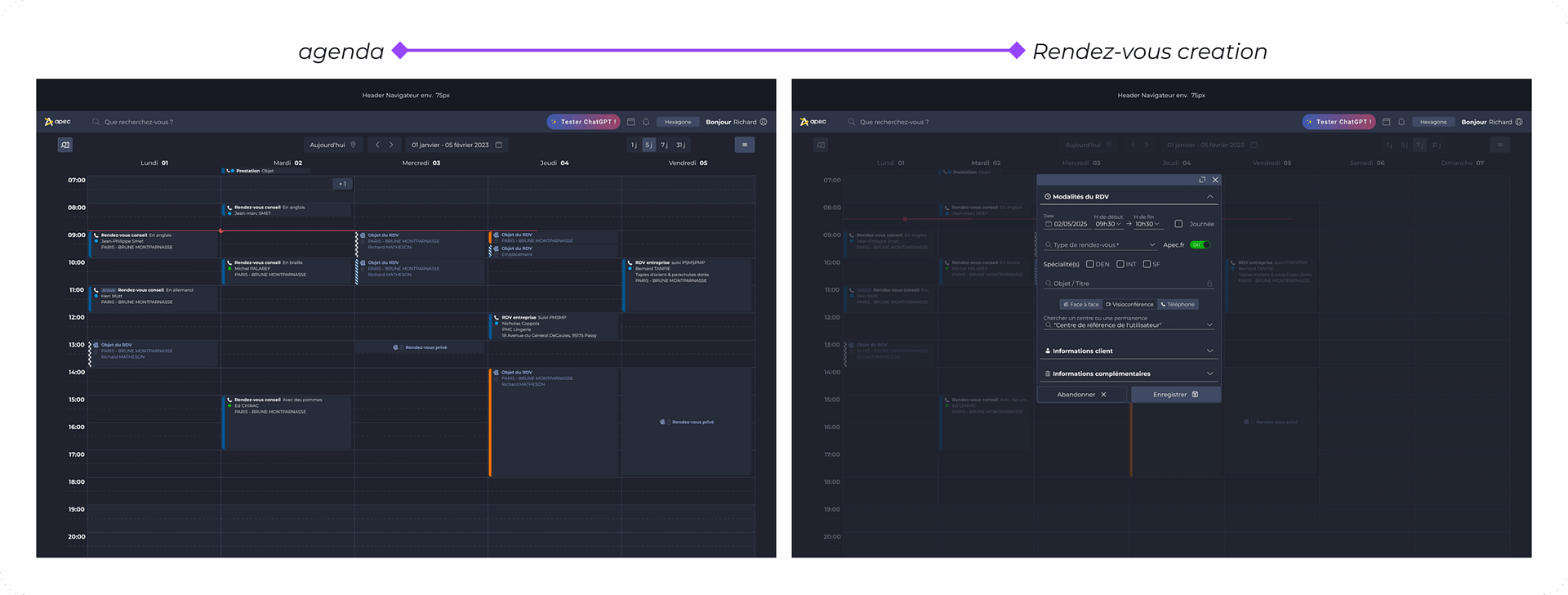
Task: Go to the previous week in the agenda
Action: 377,145
